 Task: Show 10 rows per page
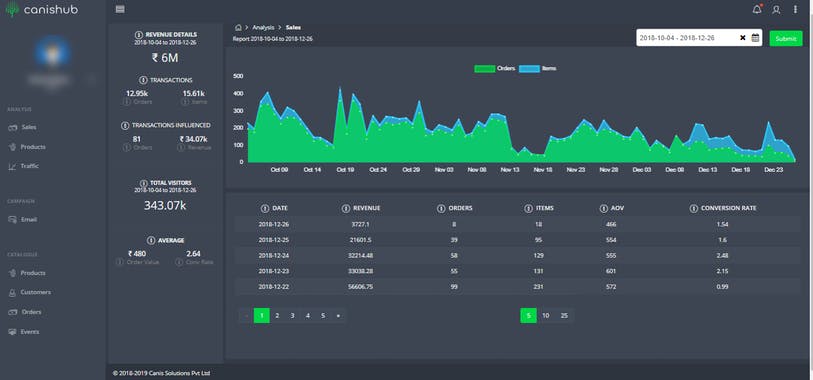click(x=545, y=315)
